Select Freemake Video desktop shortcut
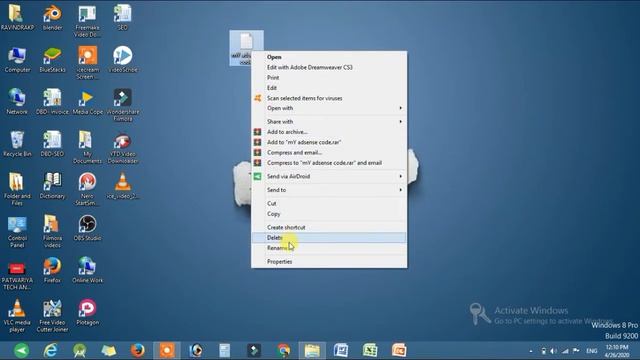 tap(87, 21)
